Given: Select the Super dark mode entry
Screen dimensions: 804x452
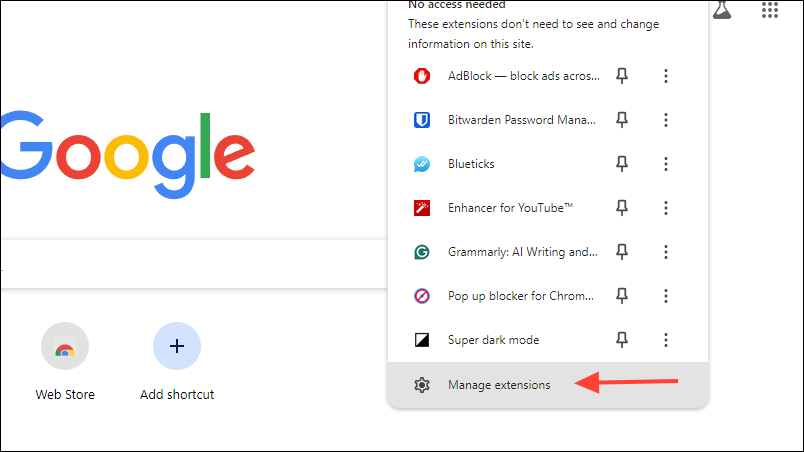Looking at the screenshot, I should (493, 340).
